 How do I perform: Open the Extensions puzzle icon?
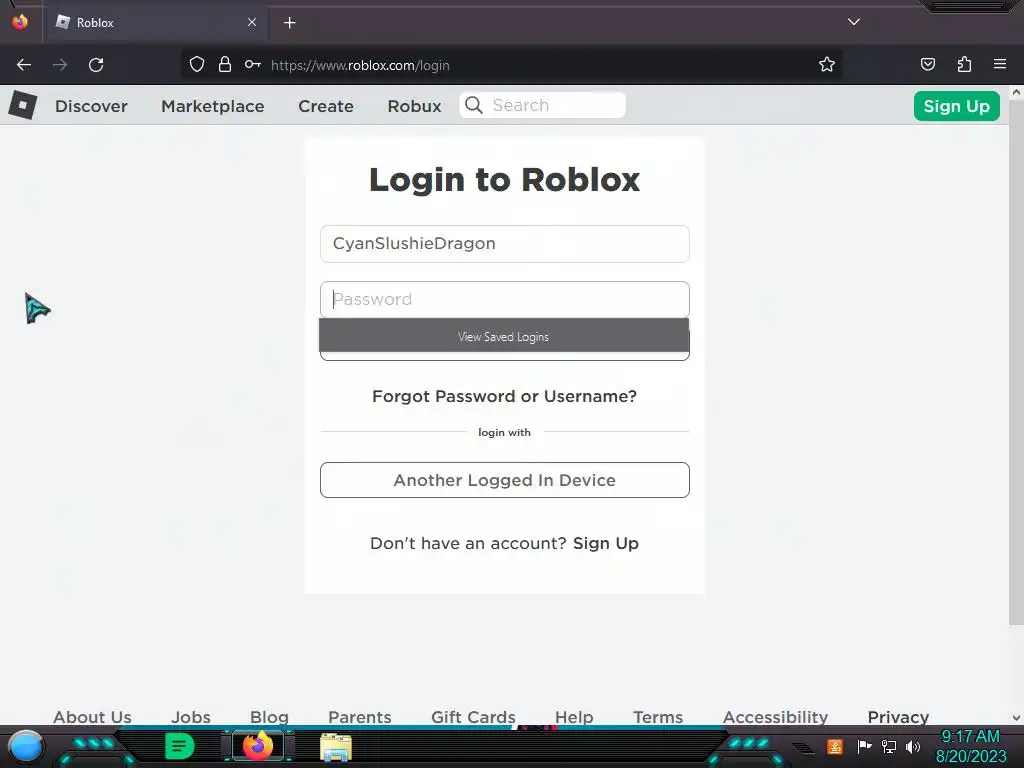964,64
